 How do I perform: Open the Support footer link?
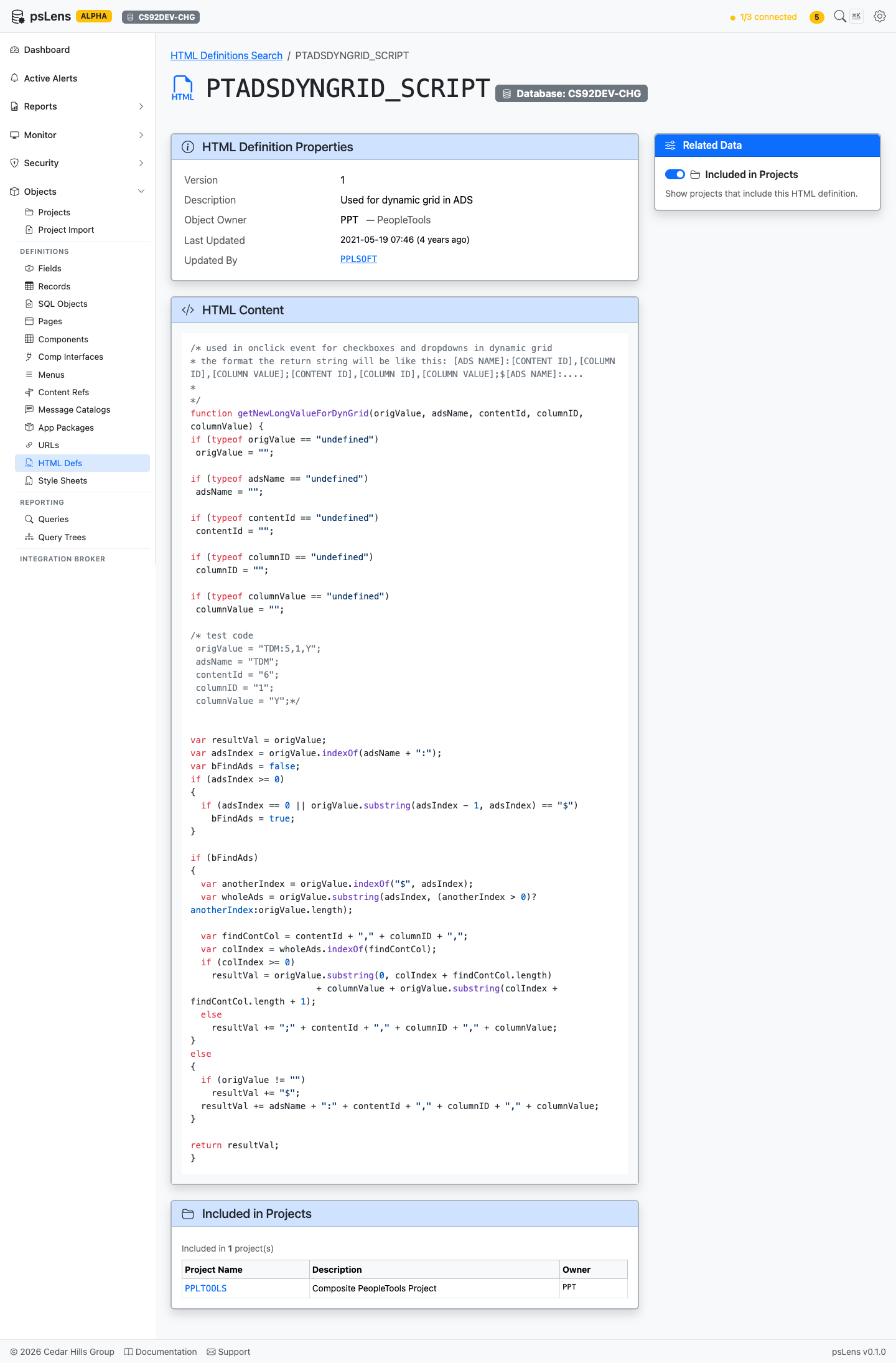coord(228,1352)
